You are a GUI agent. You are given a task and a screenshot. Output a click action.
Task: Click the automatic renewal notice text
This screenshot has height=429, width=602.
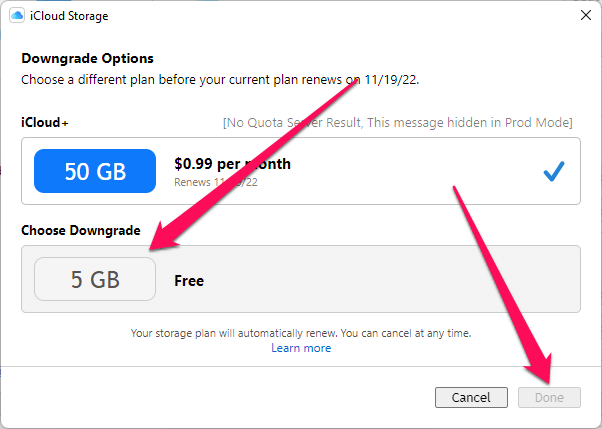pos(301,333)
